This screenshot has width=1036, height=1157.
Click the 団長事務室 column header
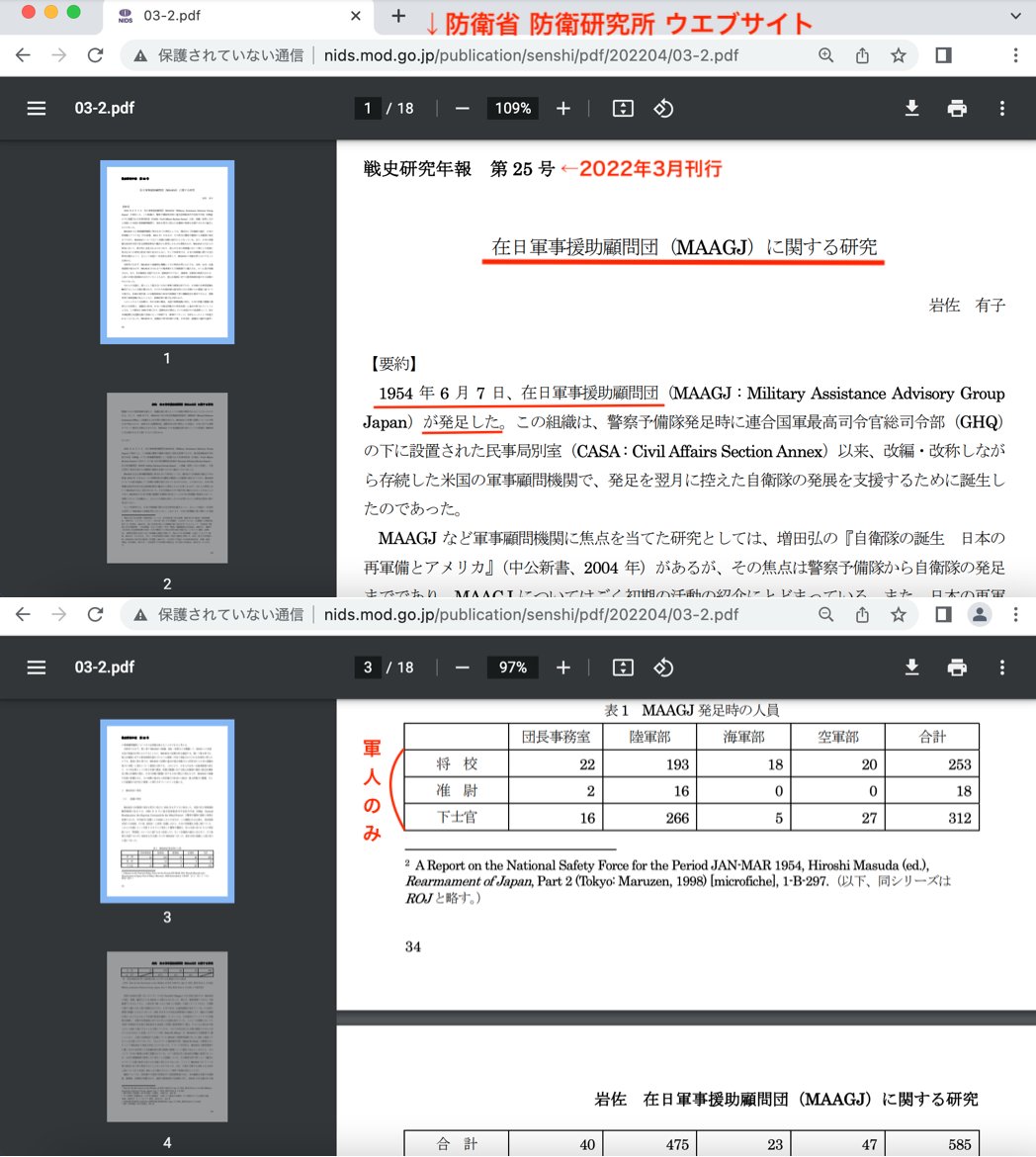point(556,737)
